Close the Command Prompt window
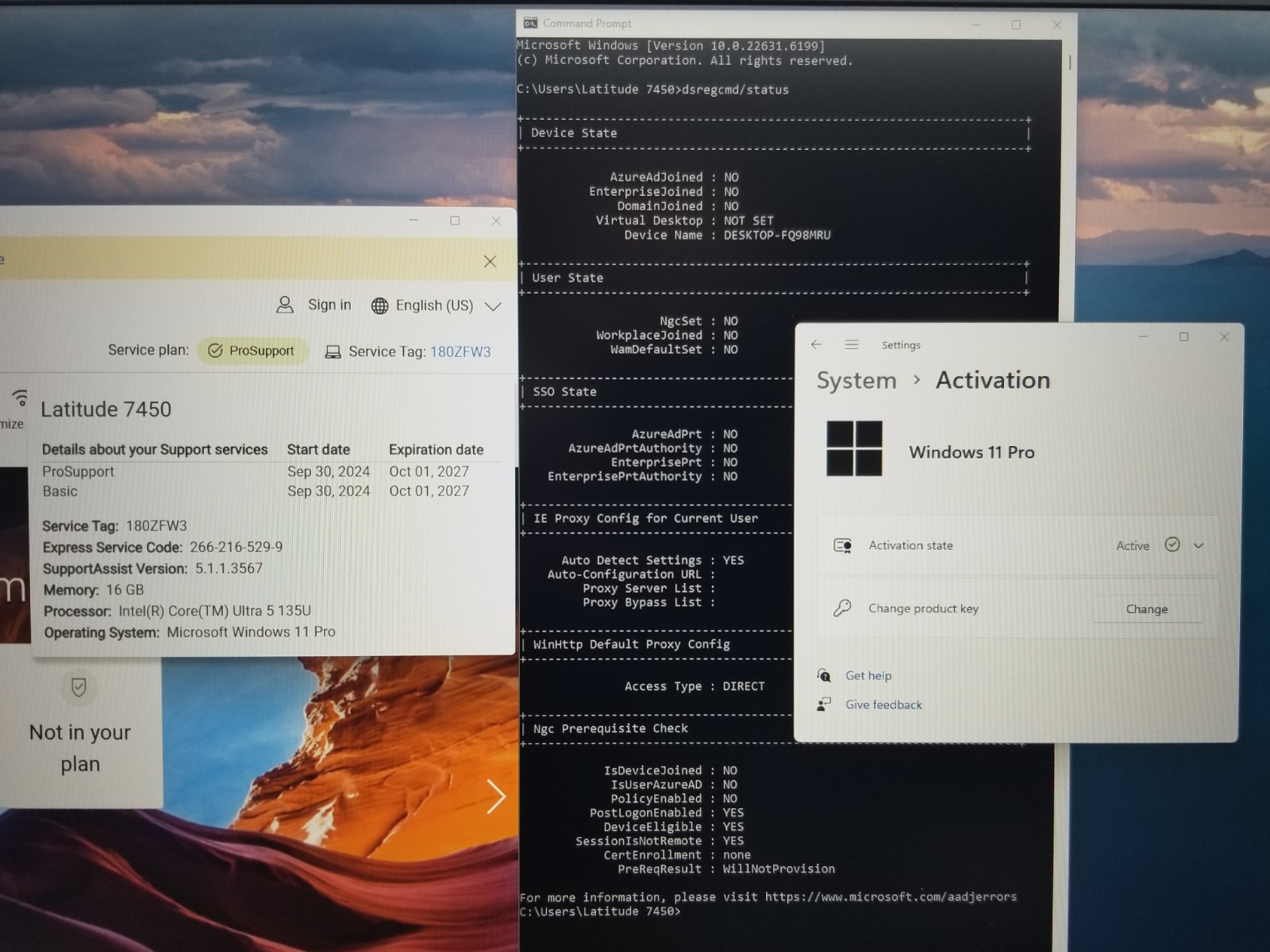Screen dimensions: 1270x952 [x=1056, y=25]
